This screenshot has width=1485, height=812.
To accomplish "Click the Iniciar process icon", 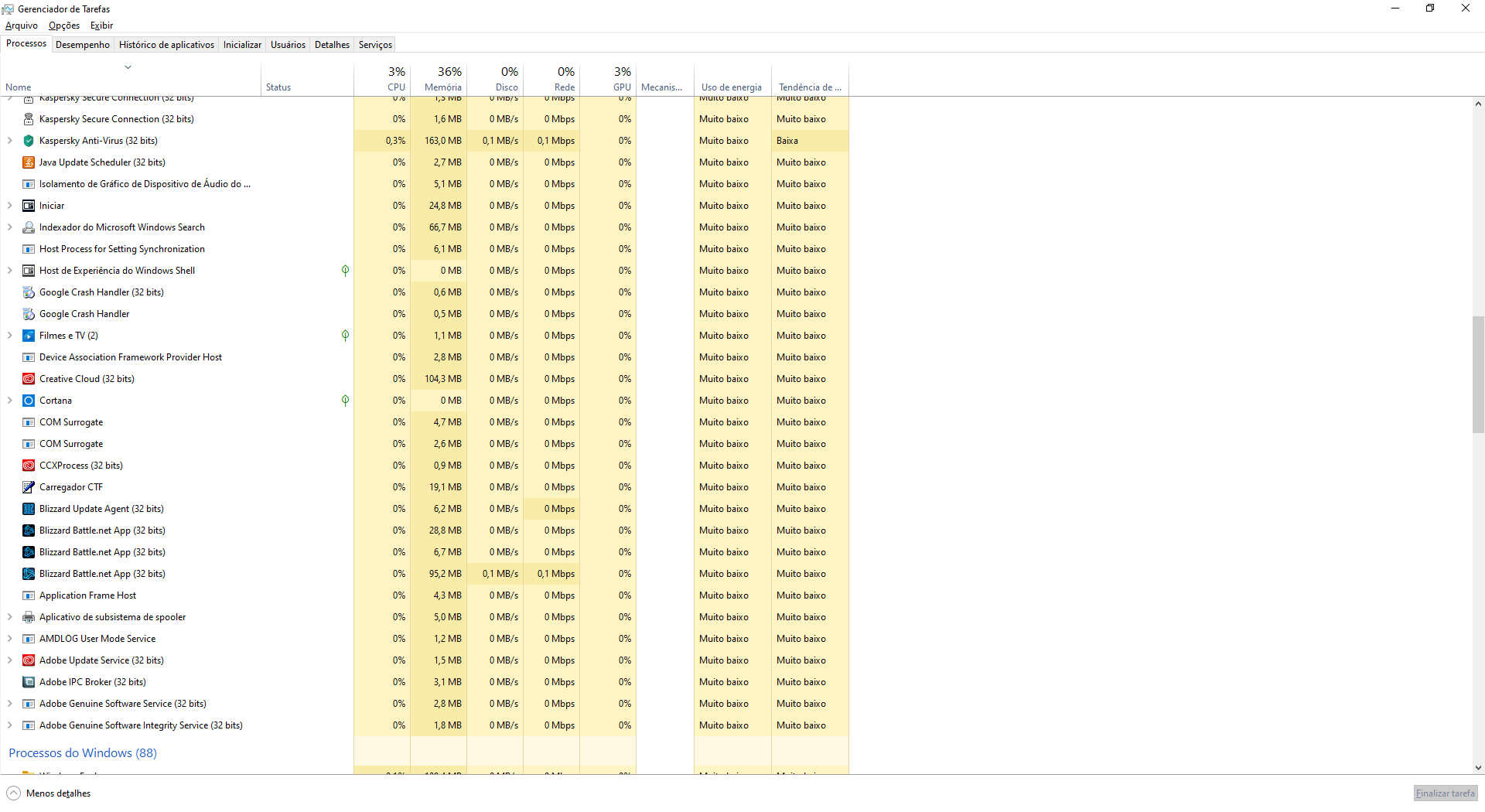I will [x=29, y=206].
